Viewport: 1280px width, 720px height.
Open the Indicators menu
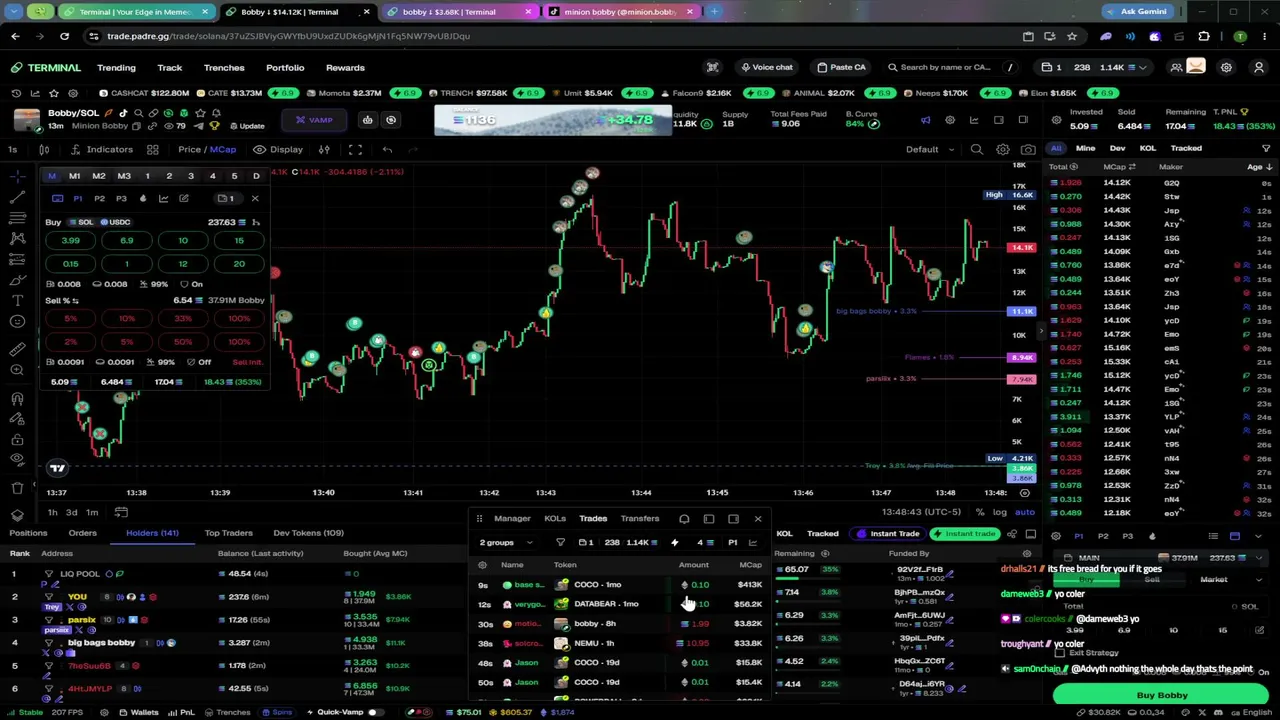(102, 150)
